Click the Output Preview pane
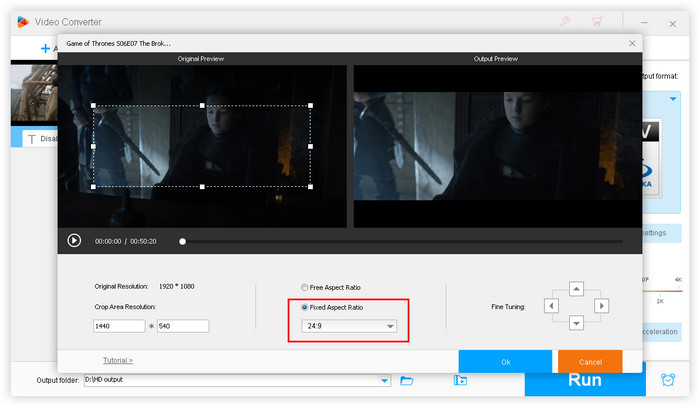 click(498, 146)
